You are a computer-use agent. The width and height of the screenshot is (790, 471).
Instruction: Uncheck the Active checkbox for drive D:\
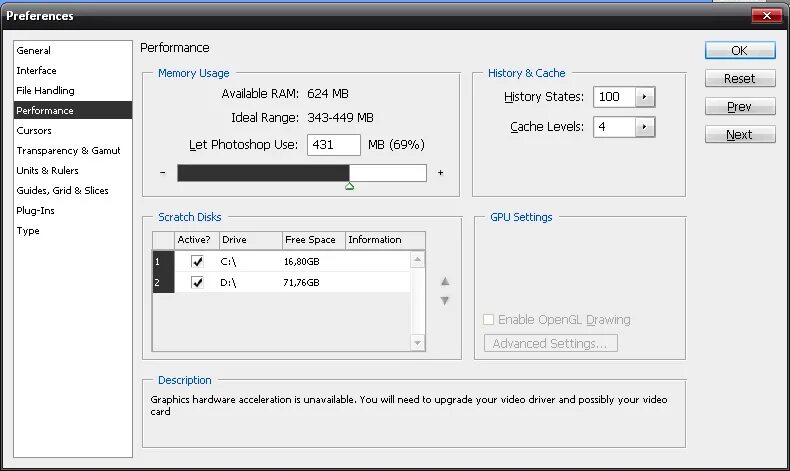197,282
